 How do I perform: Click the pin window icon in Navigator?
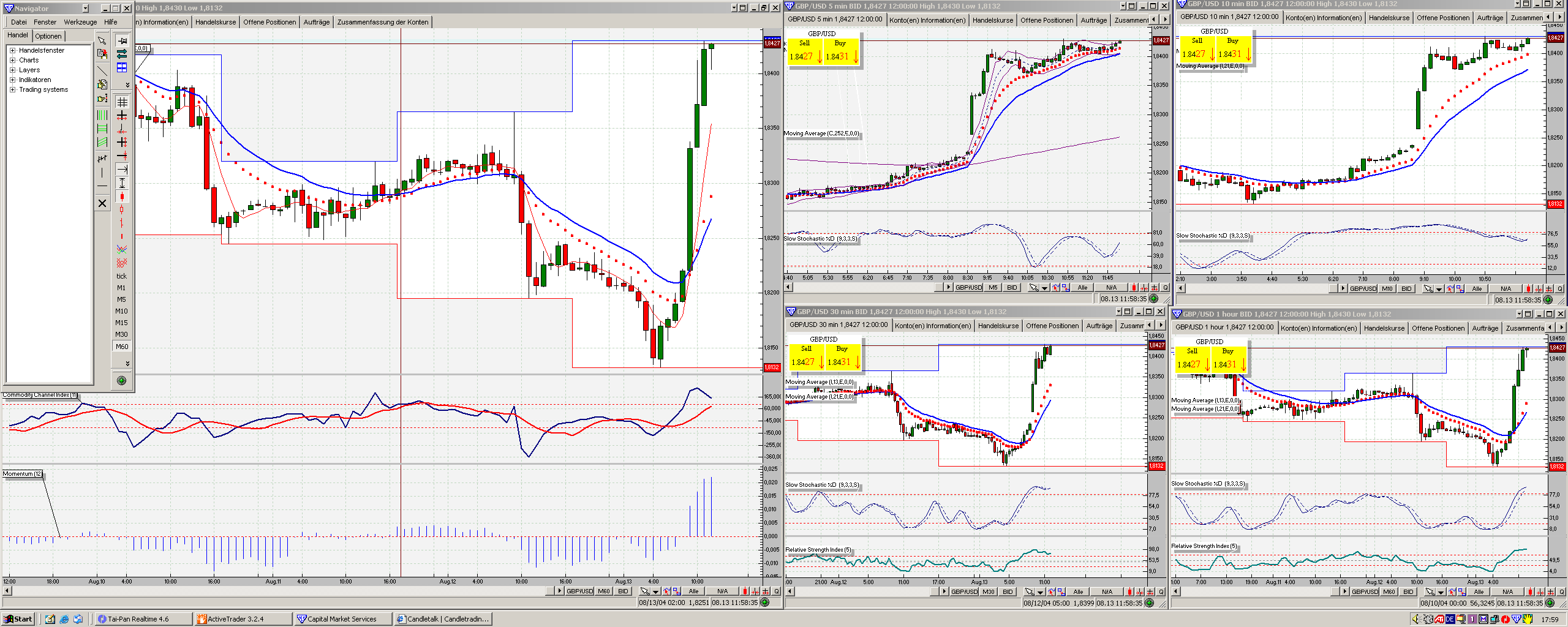pos(122,40)
